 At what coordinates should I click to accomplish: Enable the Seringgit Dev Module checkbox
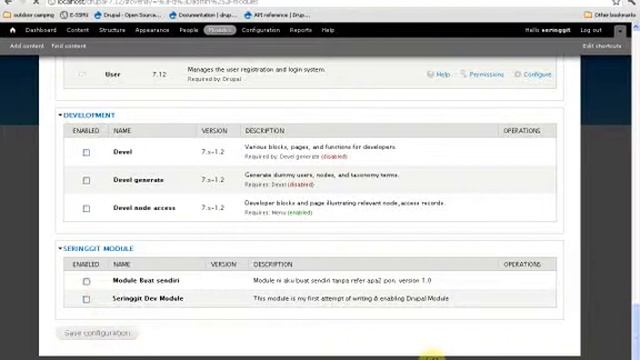tap(86, 300)
